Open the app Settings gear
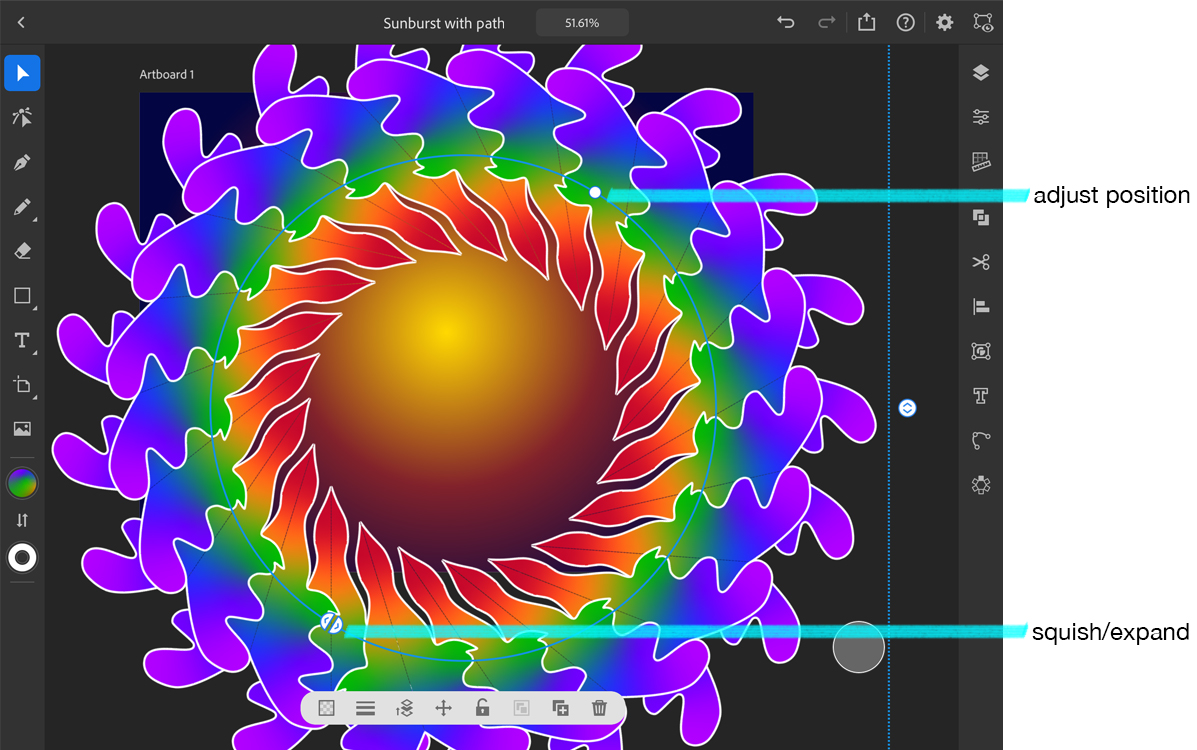 [x=944, y=21]
